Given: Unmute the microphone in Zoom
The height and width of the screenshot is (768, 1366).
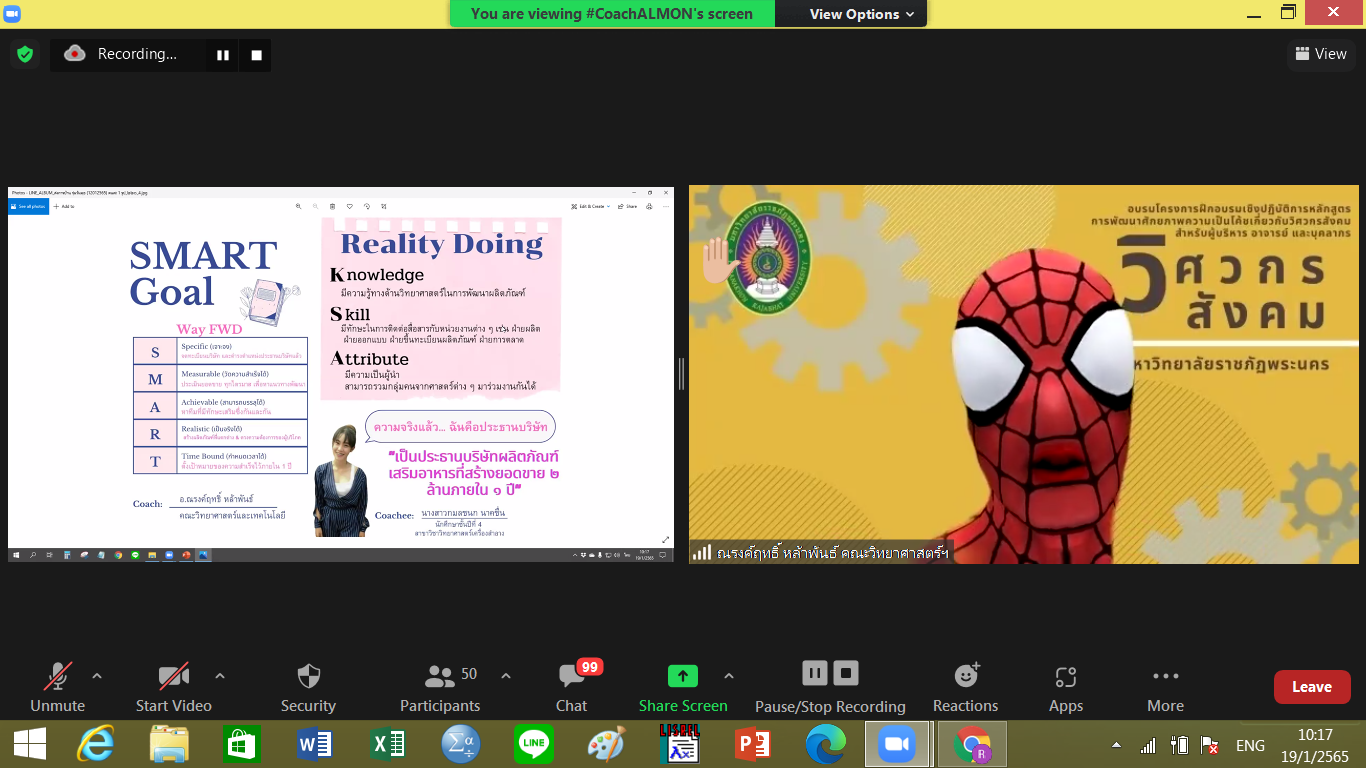Looking at the screenshot, I should click(57, 688).
